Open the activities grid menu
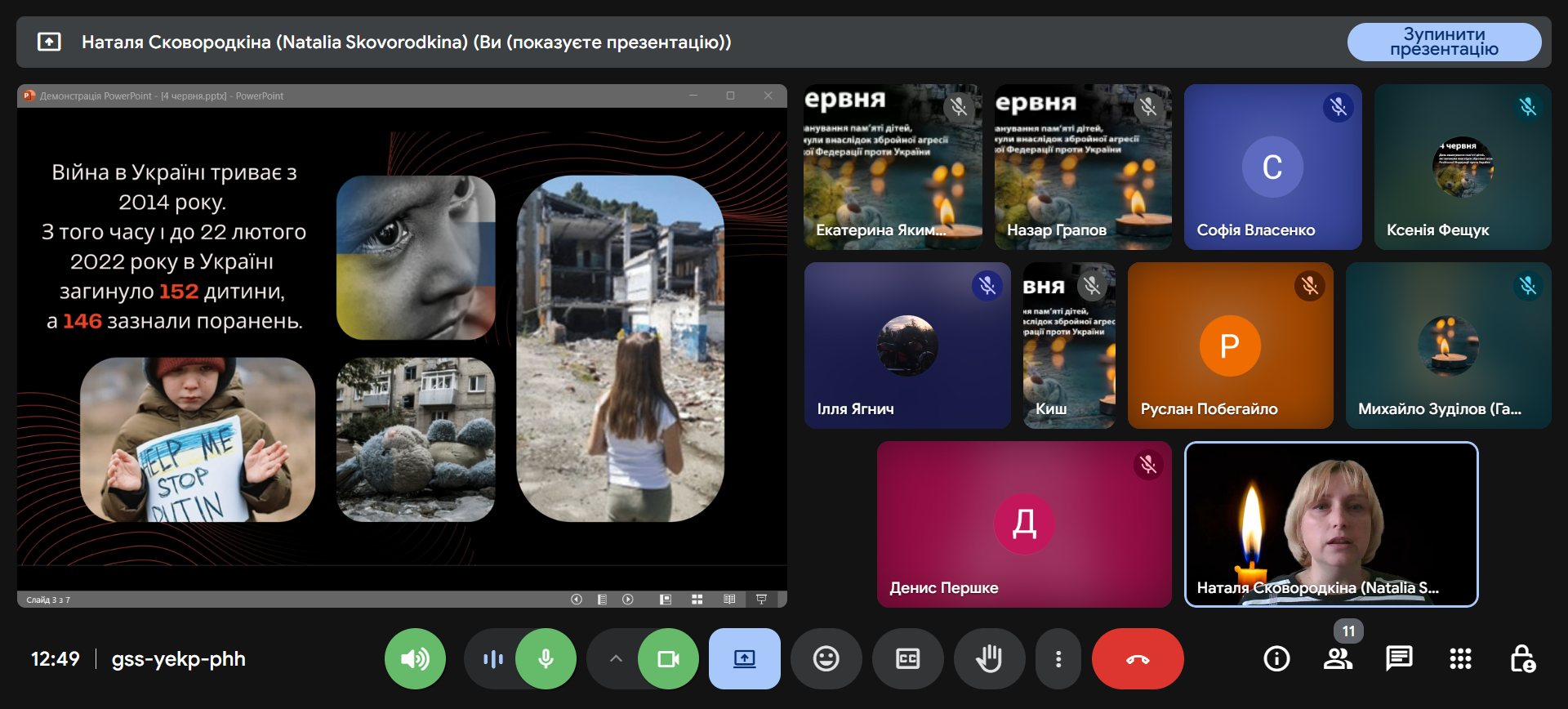This screenshot has width=1568, height=709. (x=1460, y=658)
